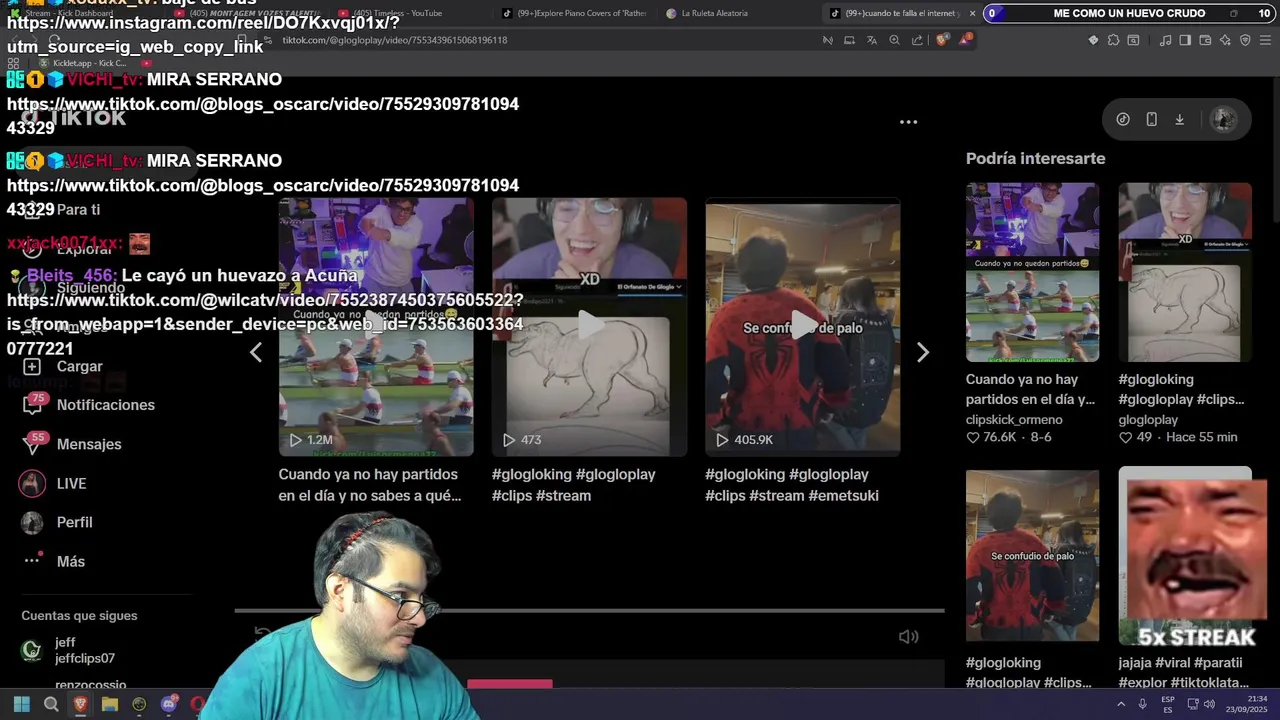Click the microphone icon in system tray
Viewport: 1280px width, 720px height.
pyautogui.click(x=1142, y=704)
